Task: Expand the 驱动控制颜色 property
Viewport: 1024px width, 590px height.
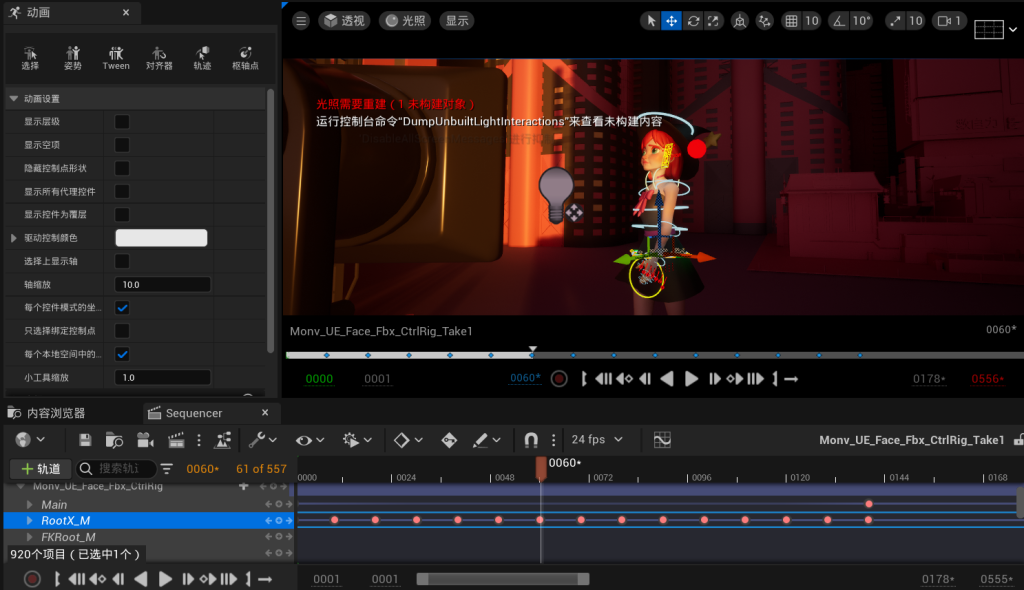Action: coord(14,238)
